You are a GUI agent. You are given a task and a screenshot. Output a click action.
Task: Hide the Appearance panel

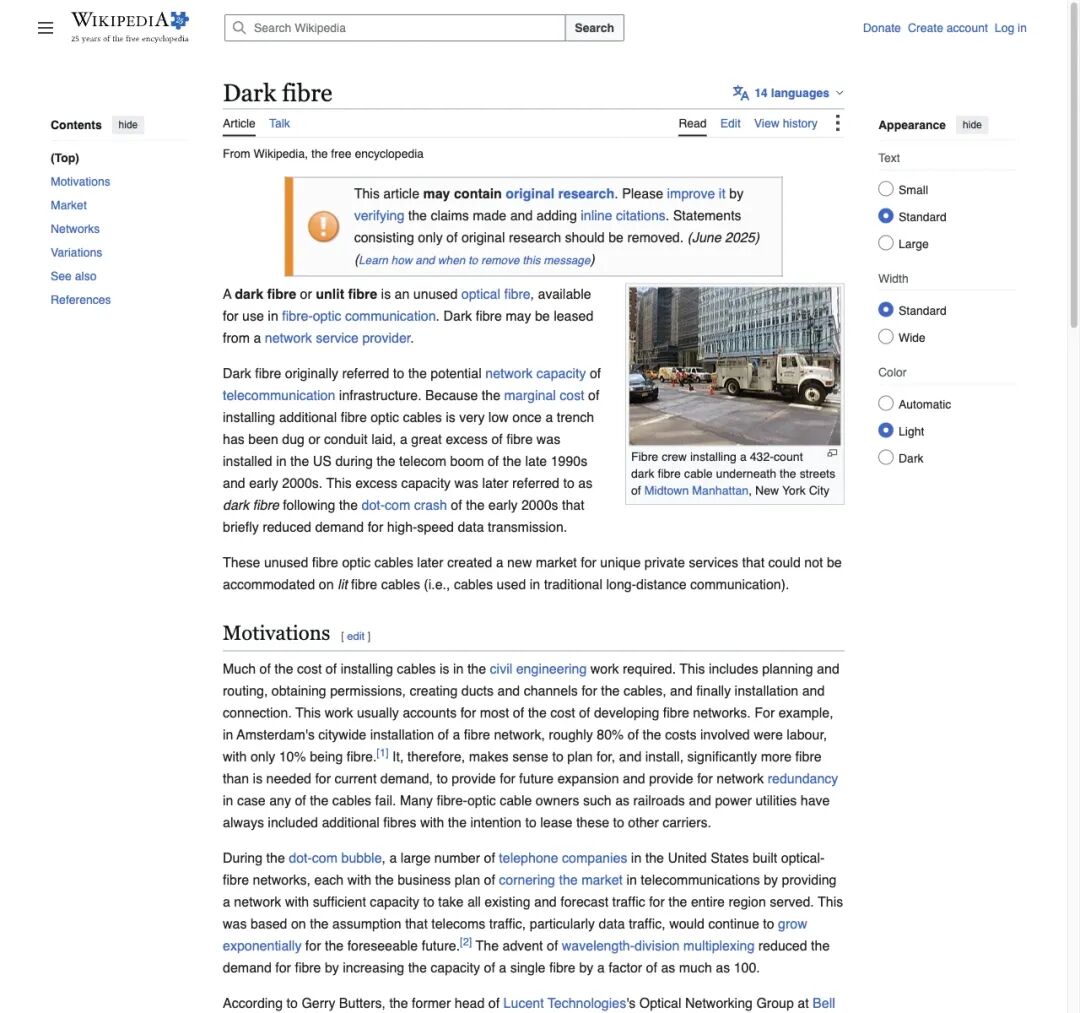point(972,125)
